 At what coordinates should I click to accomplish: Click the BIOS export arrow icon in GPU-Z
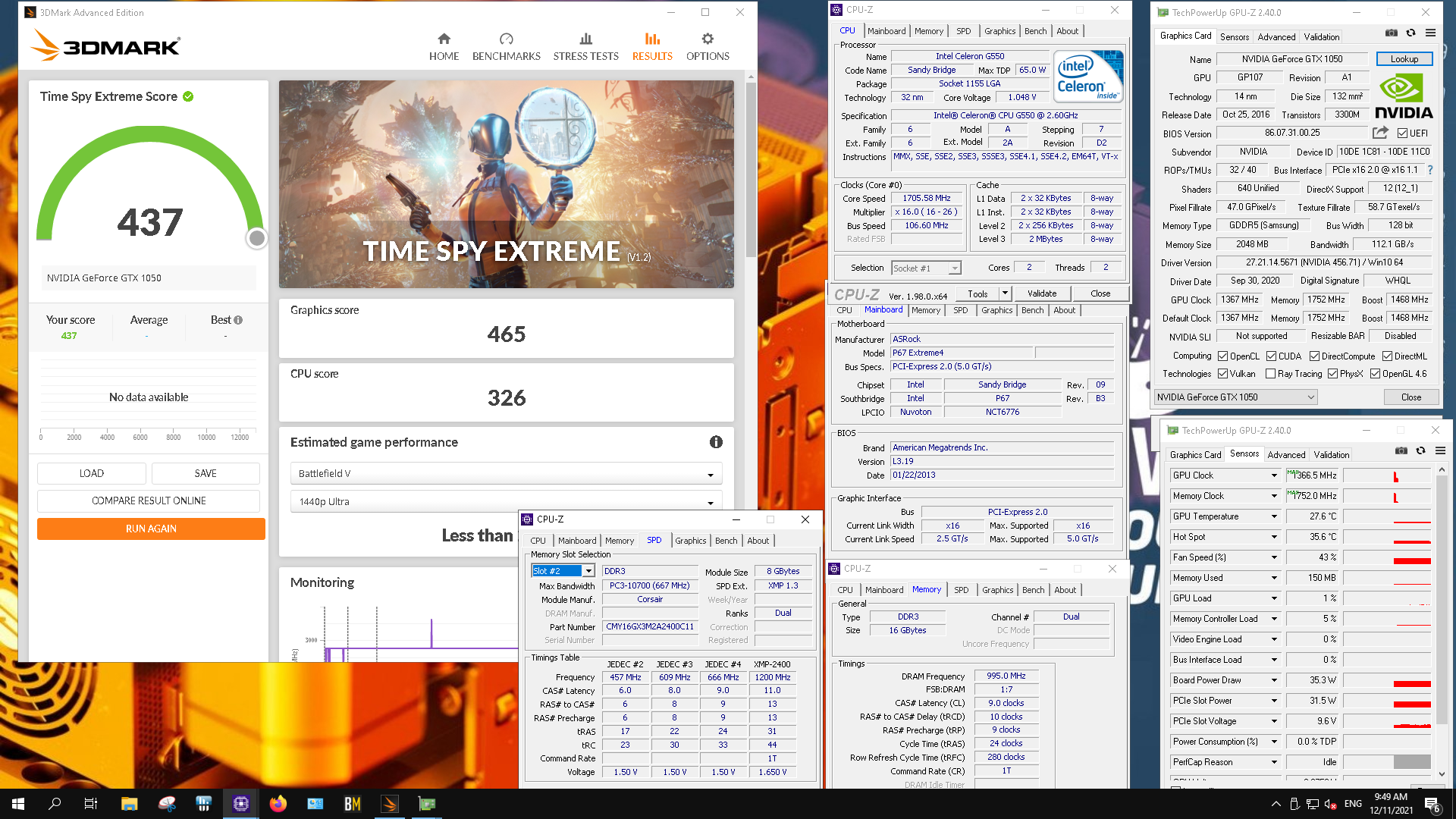click(1380, 133)
